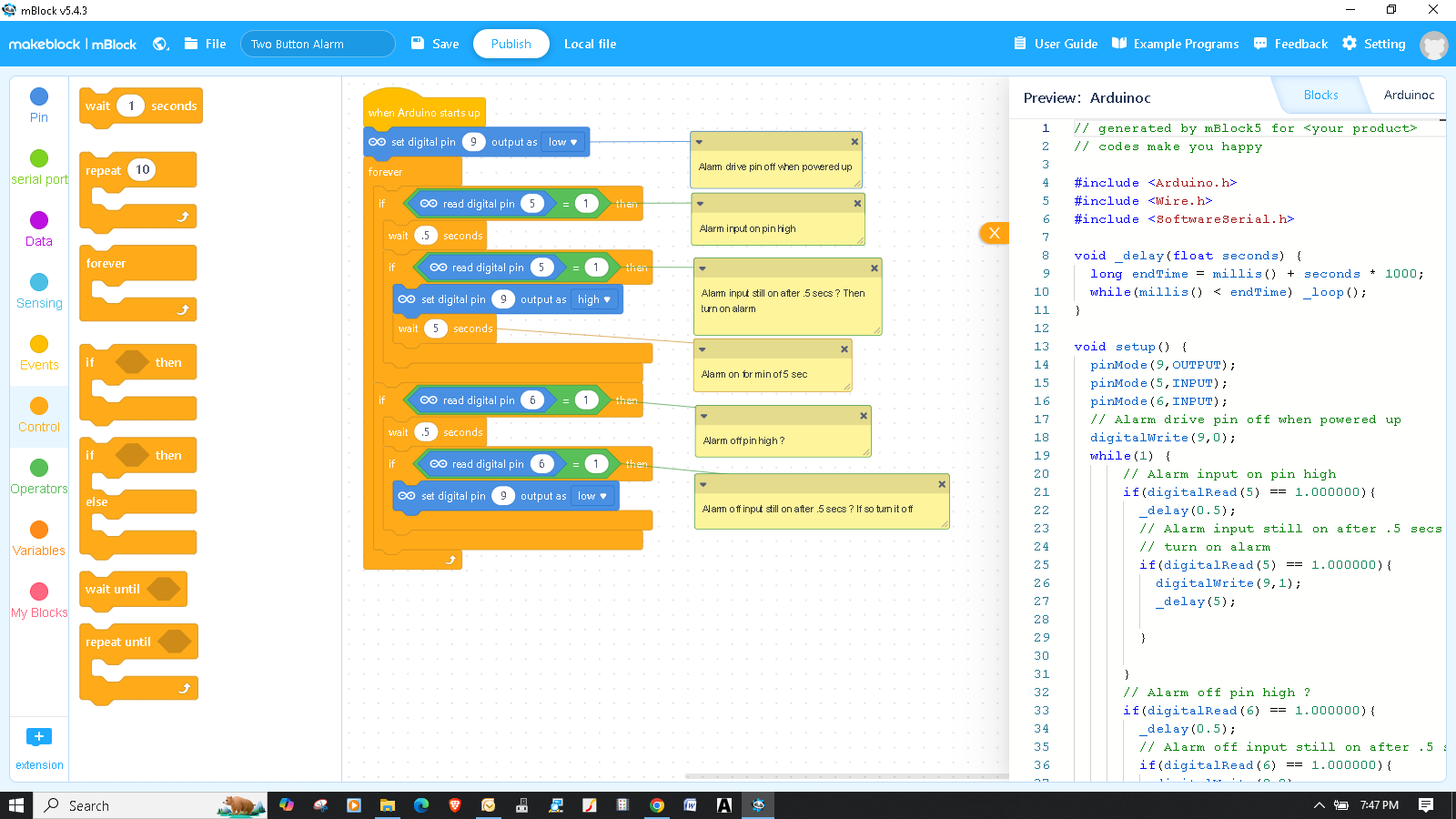Collapse the 'Alarm drive pin off' comment
The width and height of the screenshot is (1456, 819).
coord(699,142)
